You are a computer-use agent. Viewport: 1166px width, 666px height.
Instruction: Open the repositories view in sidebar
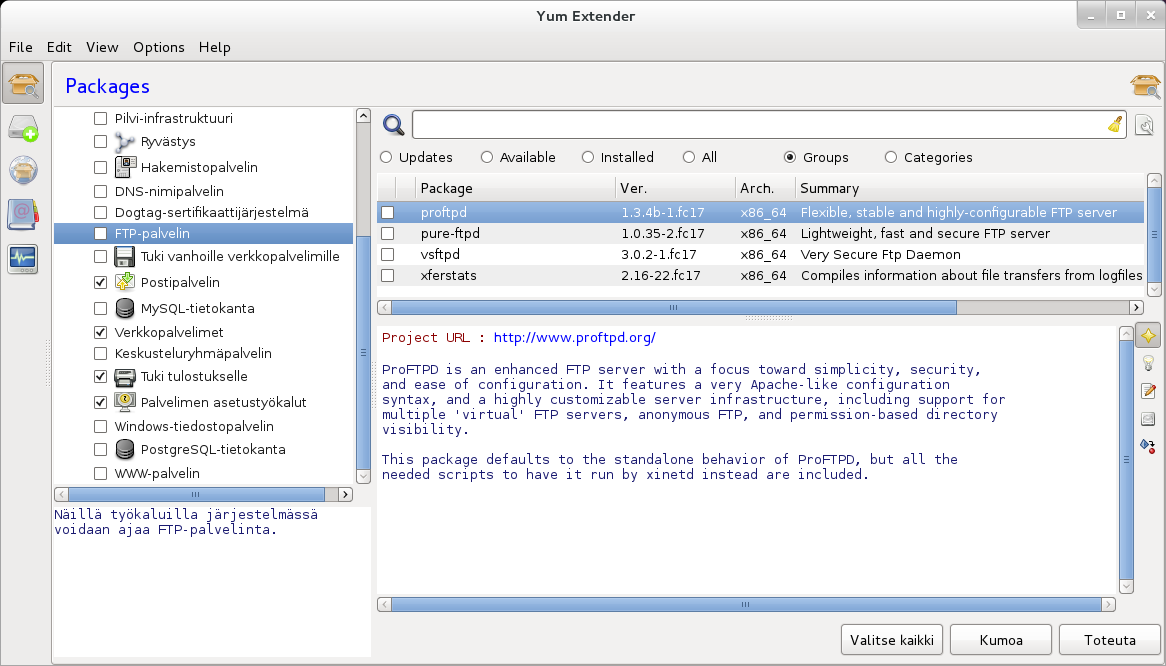pyautogui.click(x=23, y=171)
